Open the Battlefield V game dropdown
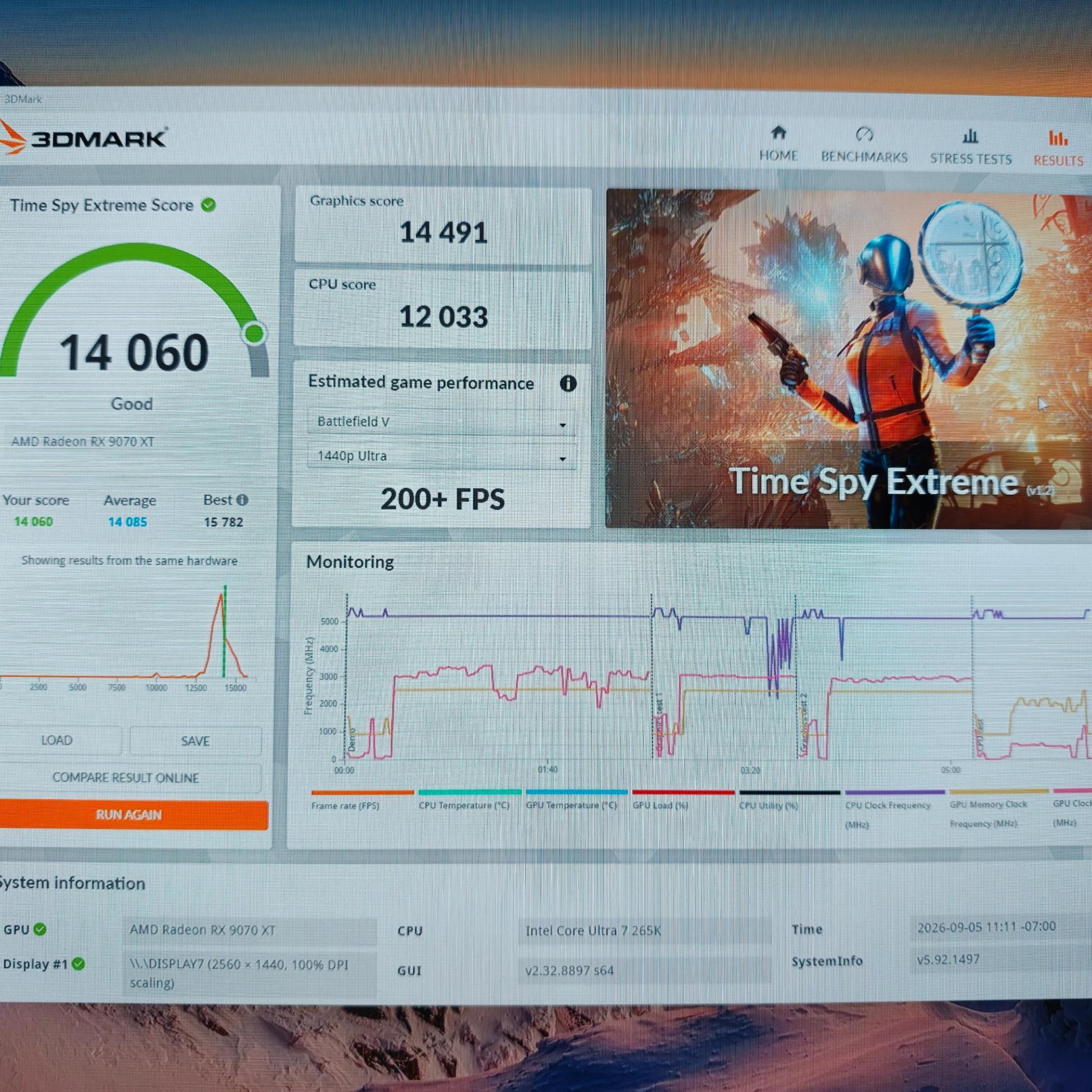Image resolution: width=1092 pixels, height=1092 pixels. pyautogui.click(x=441, y=422)
